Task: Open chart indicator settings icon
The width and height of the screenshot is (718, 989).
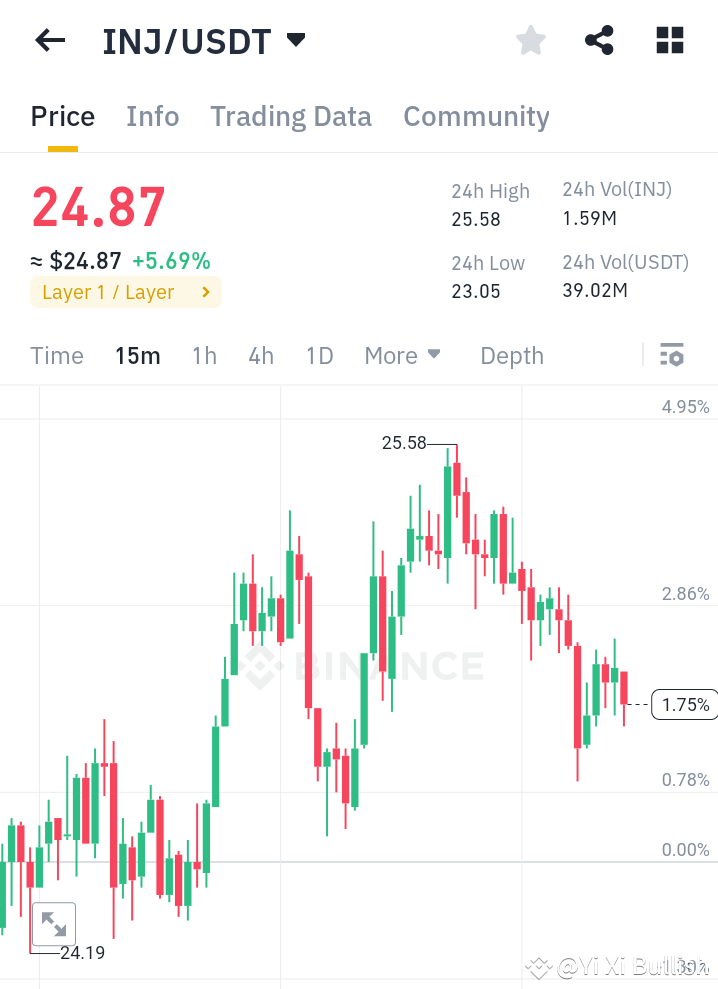Action: [671, 355]
